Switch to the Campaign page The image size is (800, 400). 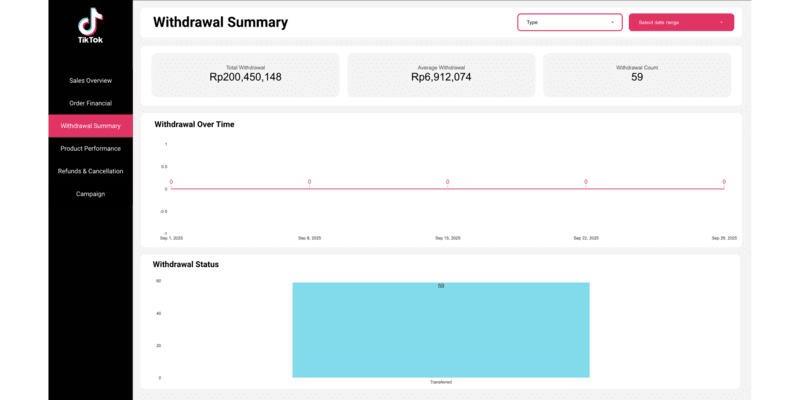pos(90,194)
